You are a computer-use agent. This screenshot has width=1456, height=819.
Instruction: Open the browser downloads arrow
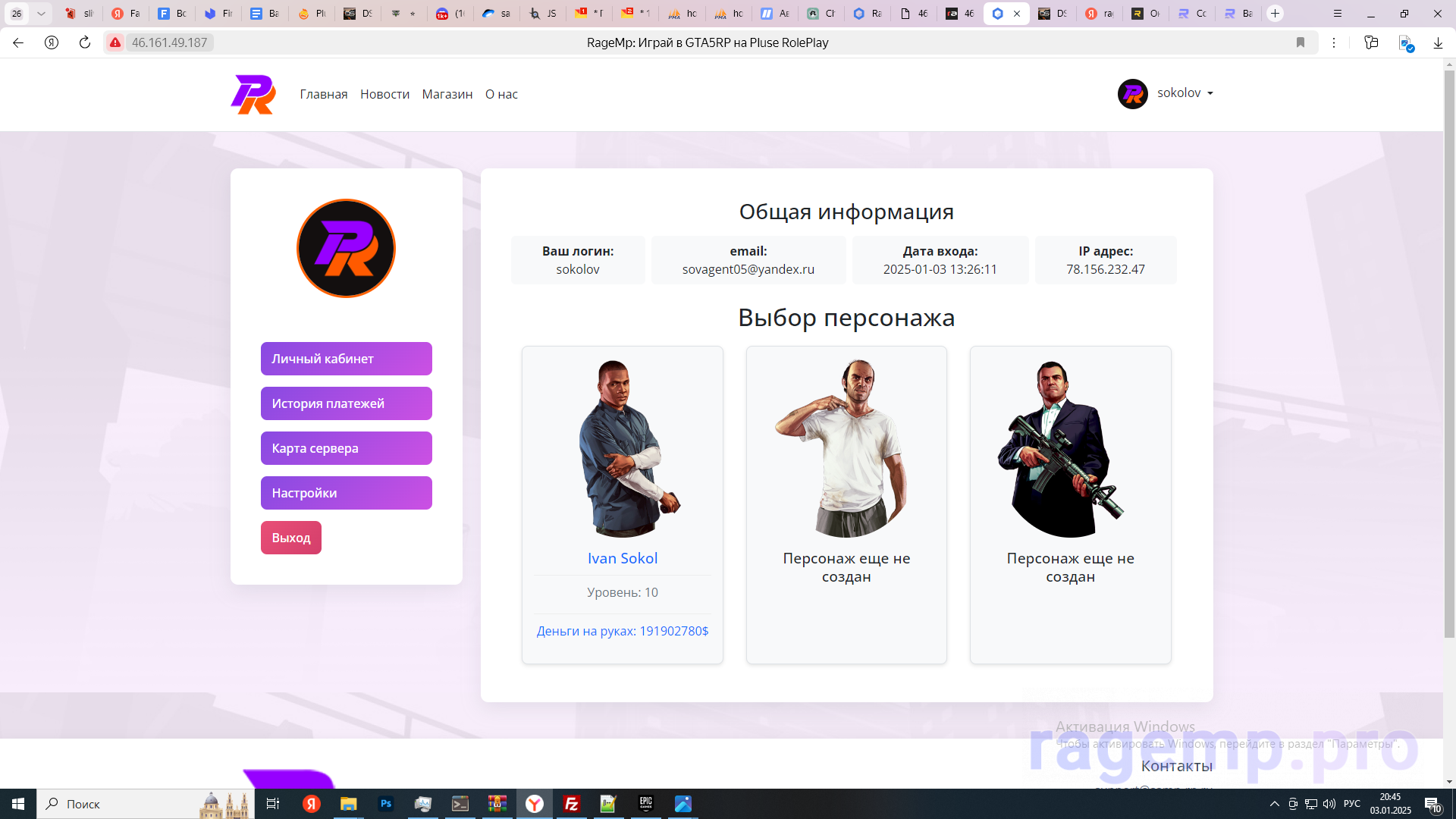click(1438, 42)
